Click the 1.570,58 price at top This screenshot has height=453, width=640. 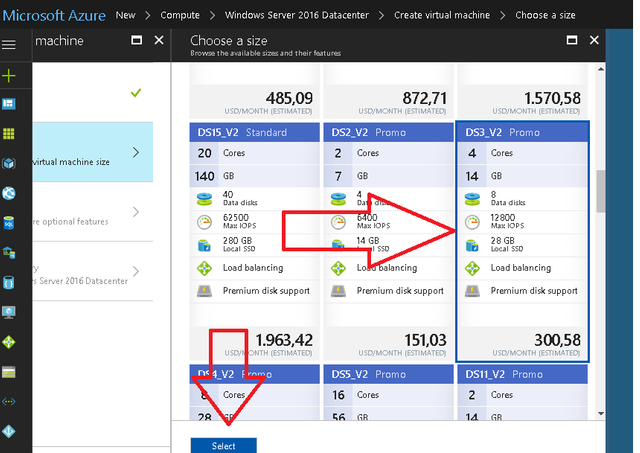[552, 98]
